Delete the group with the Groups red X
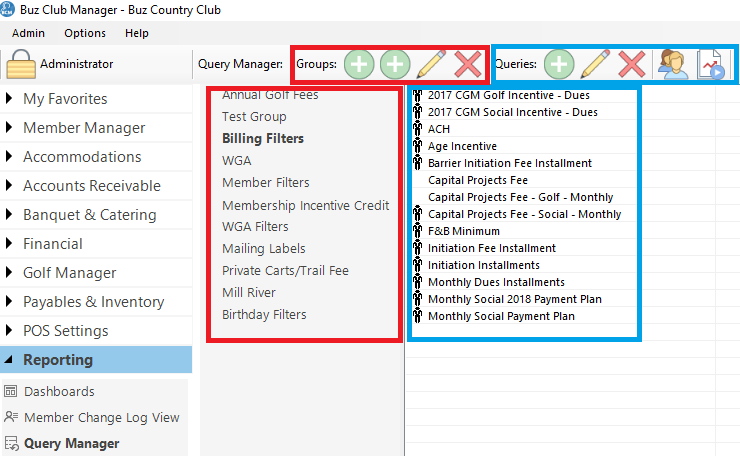Viewport: 740px width, 456px height. coord(467,65)
